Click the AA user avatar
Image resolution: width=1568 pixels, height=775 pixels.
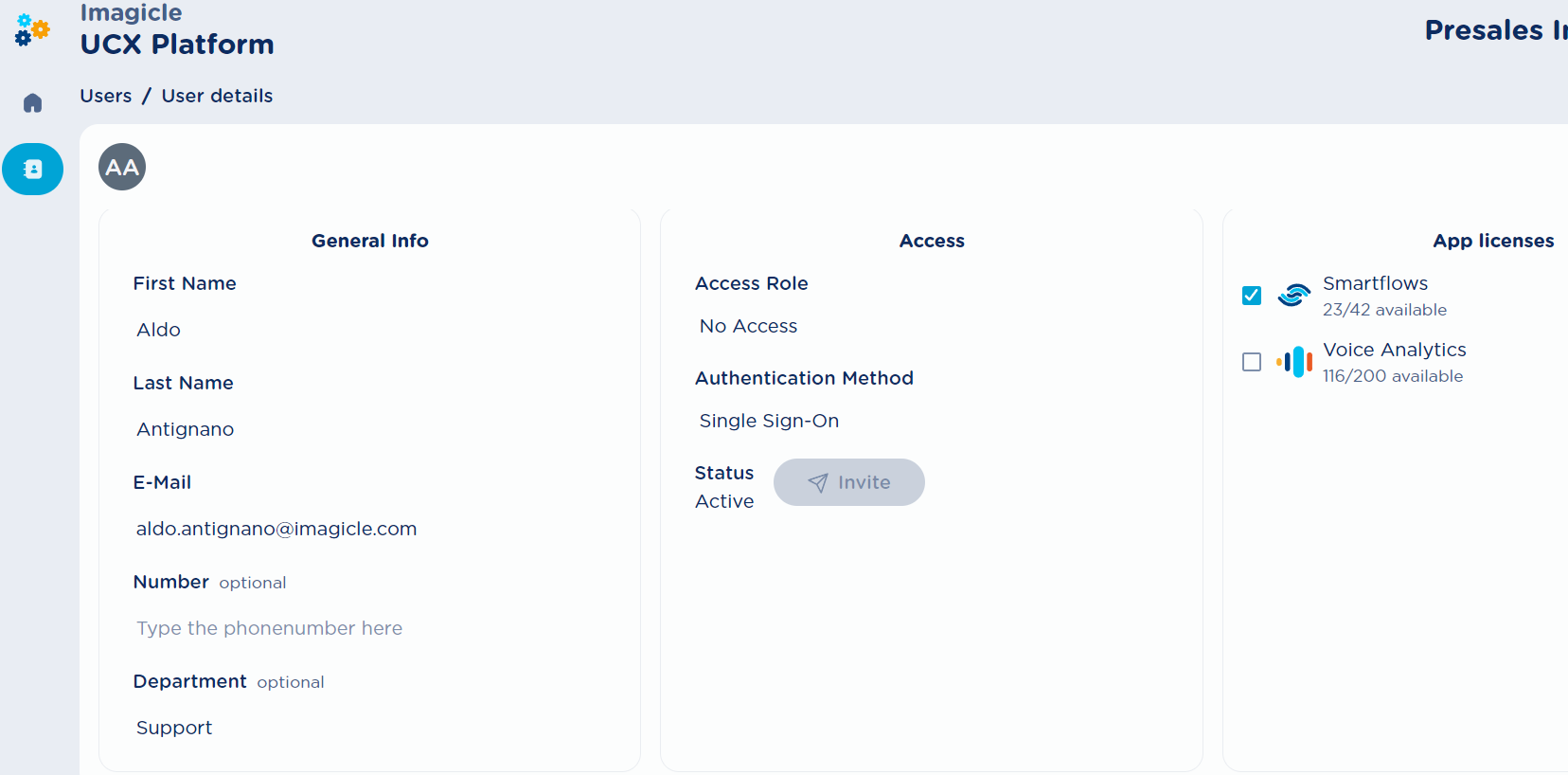122,167
